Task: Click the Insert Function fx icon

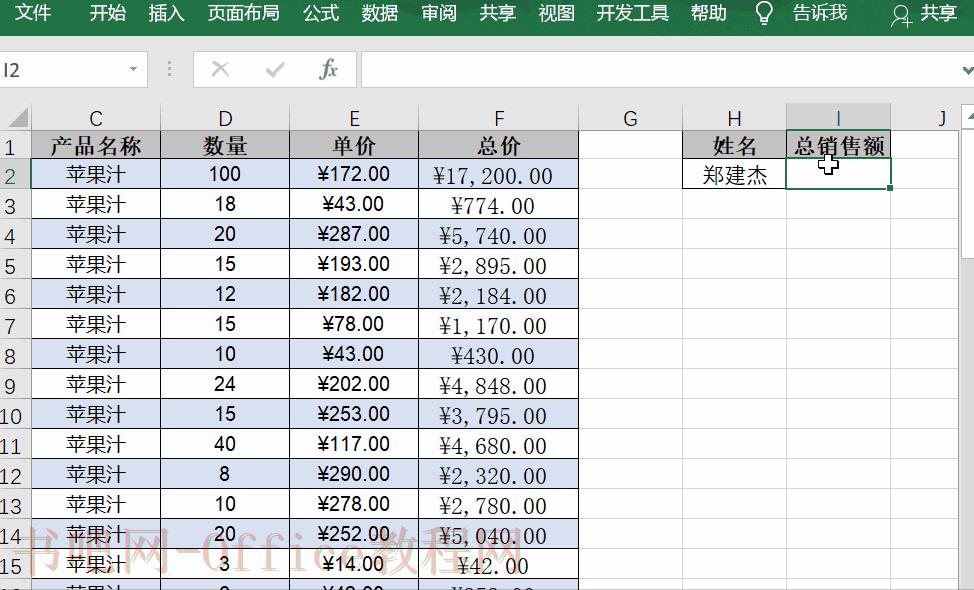Action: (x=329, y=69)
